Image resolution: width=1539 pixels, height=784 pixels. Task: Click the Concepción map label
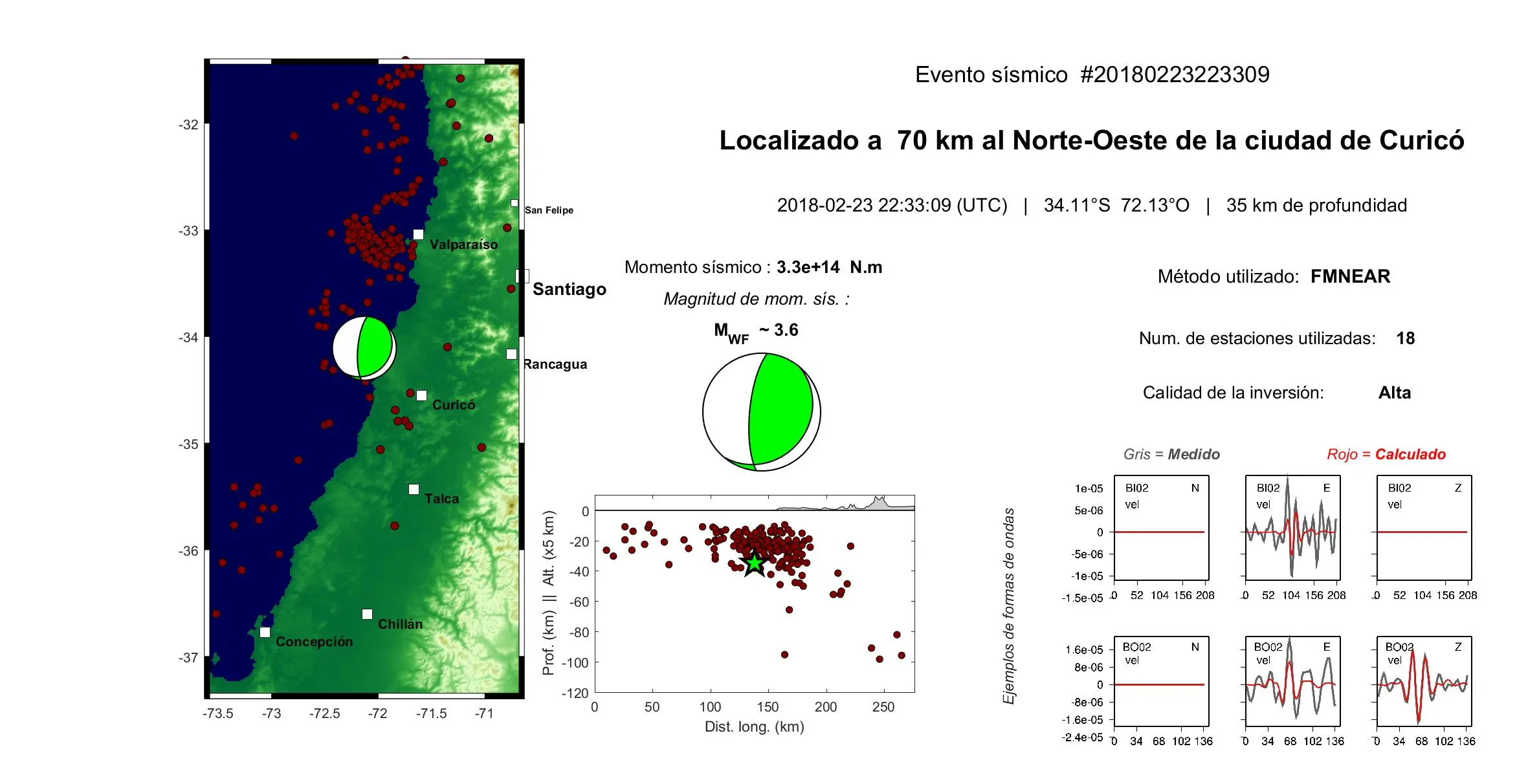[x=315, y=642]
